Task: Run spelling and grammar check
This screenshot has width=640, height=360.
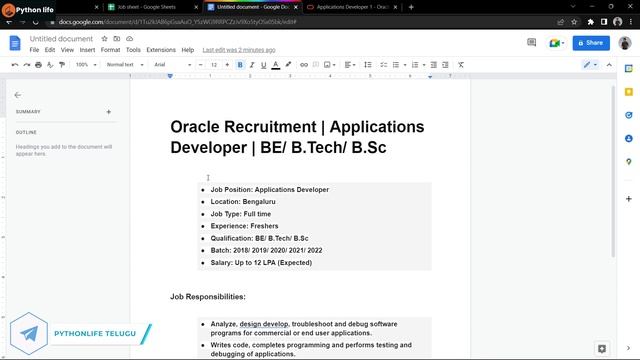Action: (50, 65)
